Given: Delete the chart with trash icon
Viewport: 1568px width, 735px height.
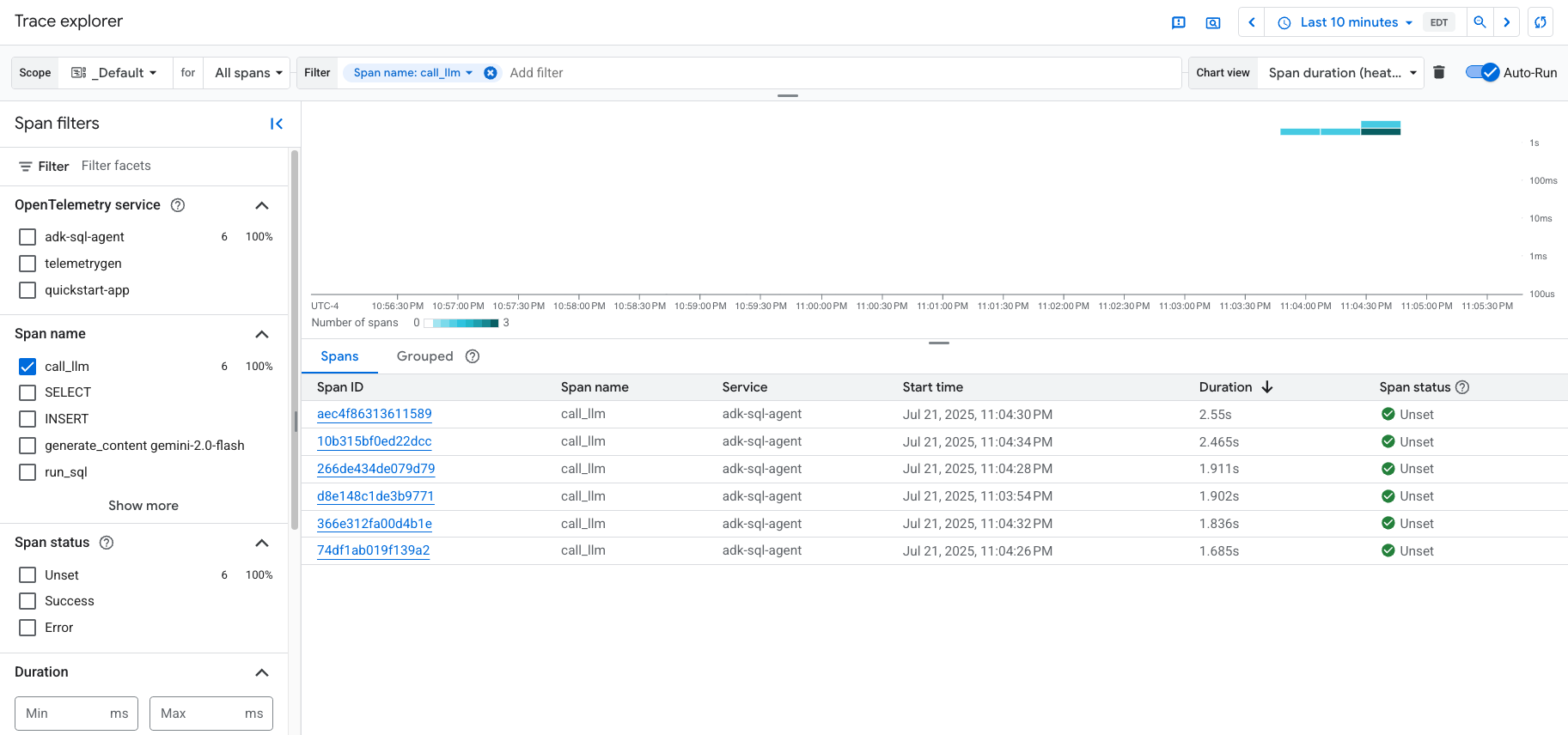Looking at the screenshot, I should click(1439, 72).
